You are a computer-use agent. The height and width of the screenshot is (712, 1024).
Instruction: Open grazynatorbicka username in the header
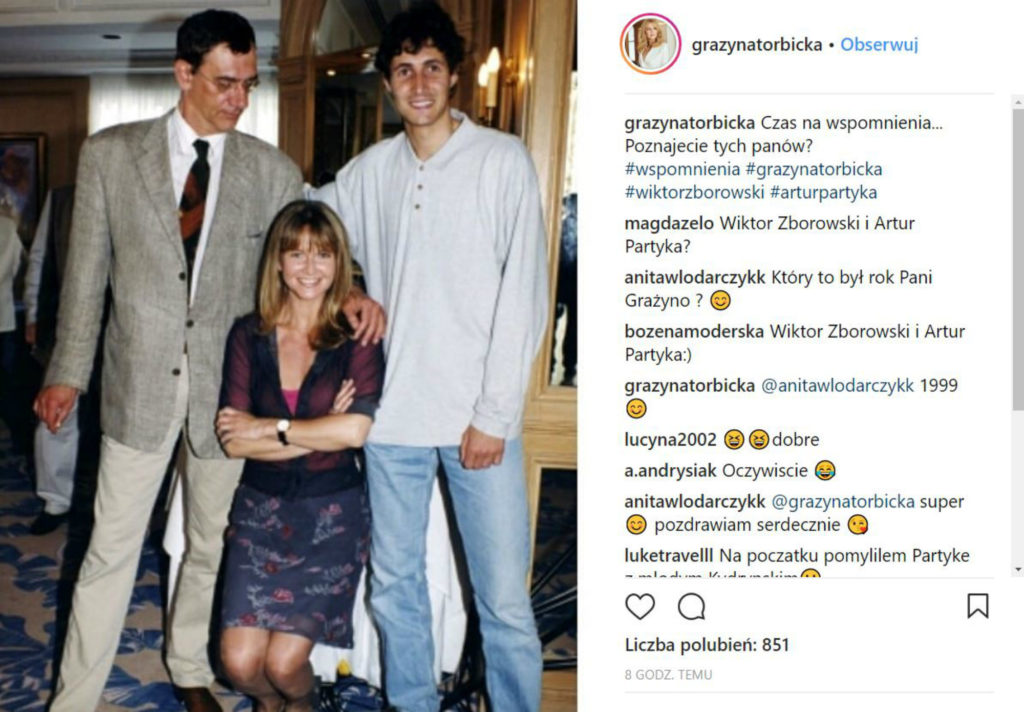(x=757, y=45)
